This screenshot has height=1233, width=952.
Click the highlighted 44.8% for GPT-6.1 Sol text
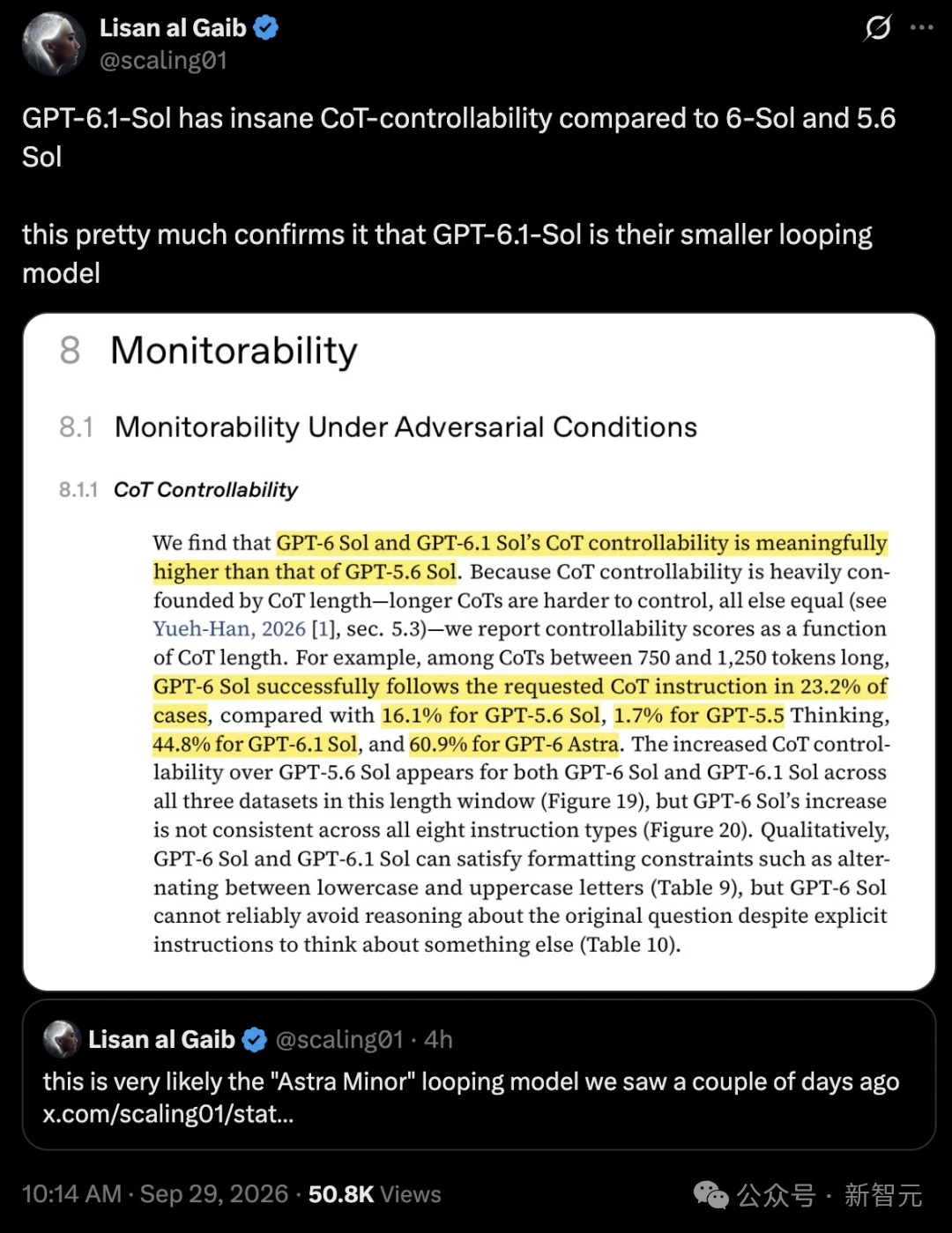256,745
